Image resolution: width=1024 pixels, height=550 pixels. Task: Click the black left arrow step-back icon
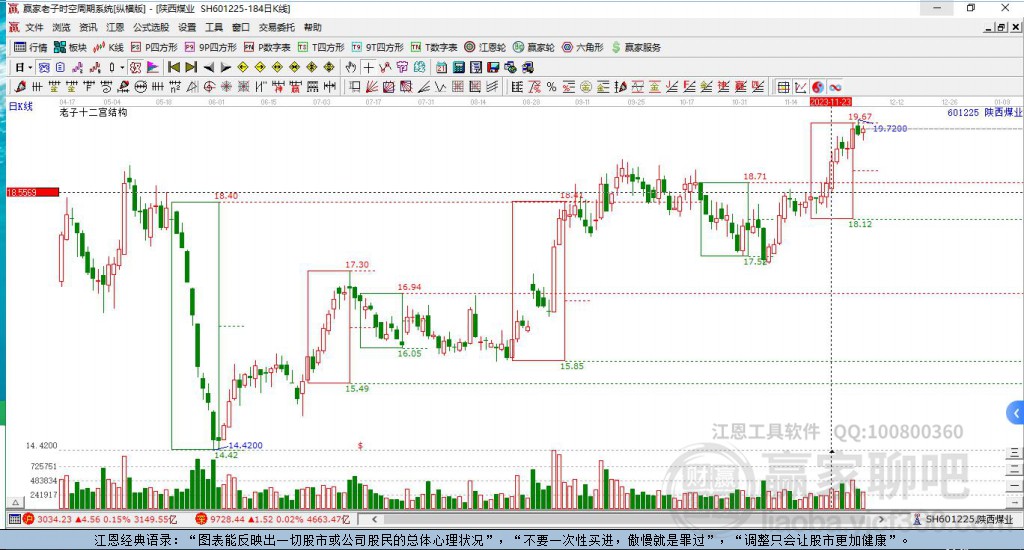click(209, 67)
